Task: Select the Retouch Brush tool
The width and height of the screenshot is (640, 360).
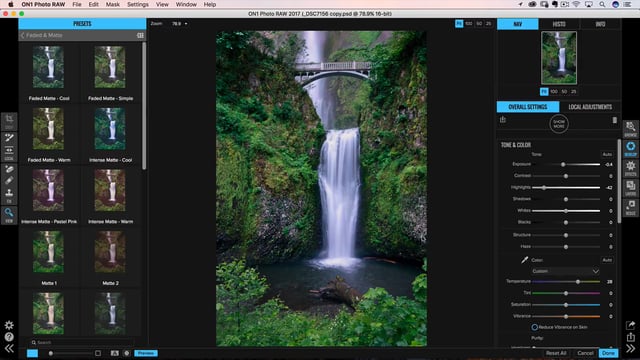Action: pos(9,180)
